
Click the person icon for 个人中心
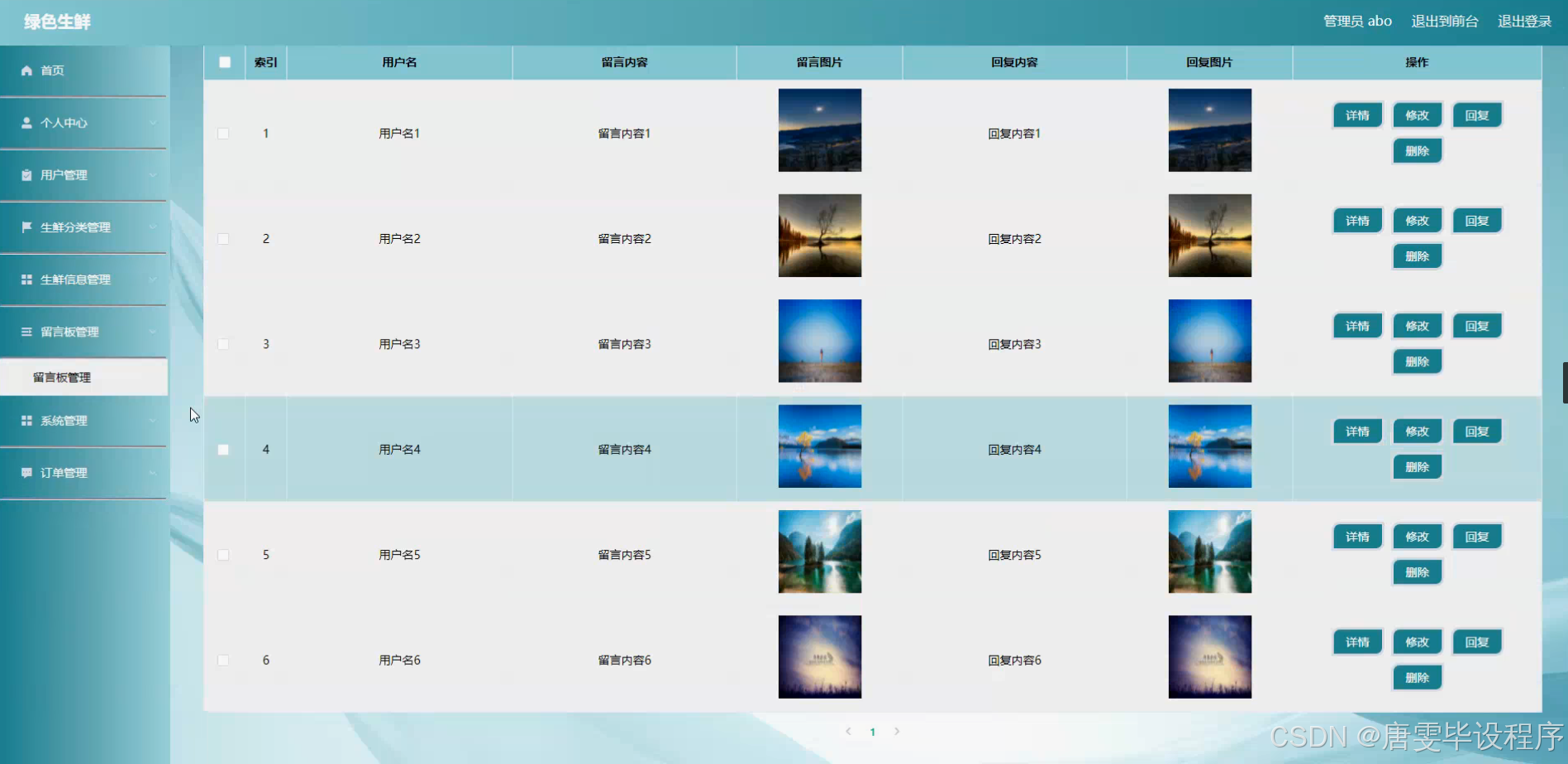click(x=26, y=123)
